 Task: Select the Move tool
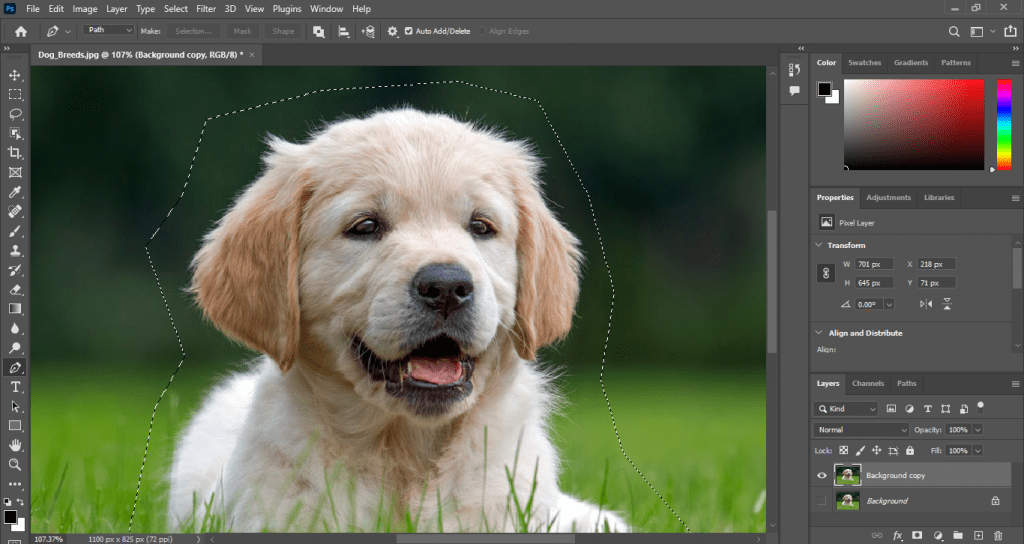pyautogui.click(x=15, y=75)
